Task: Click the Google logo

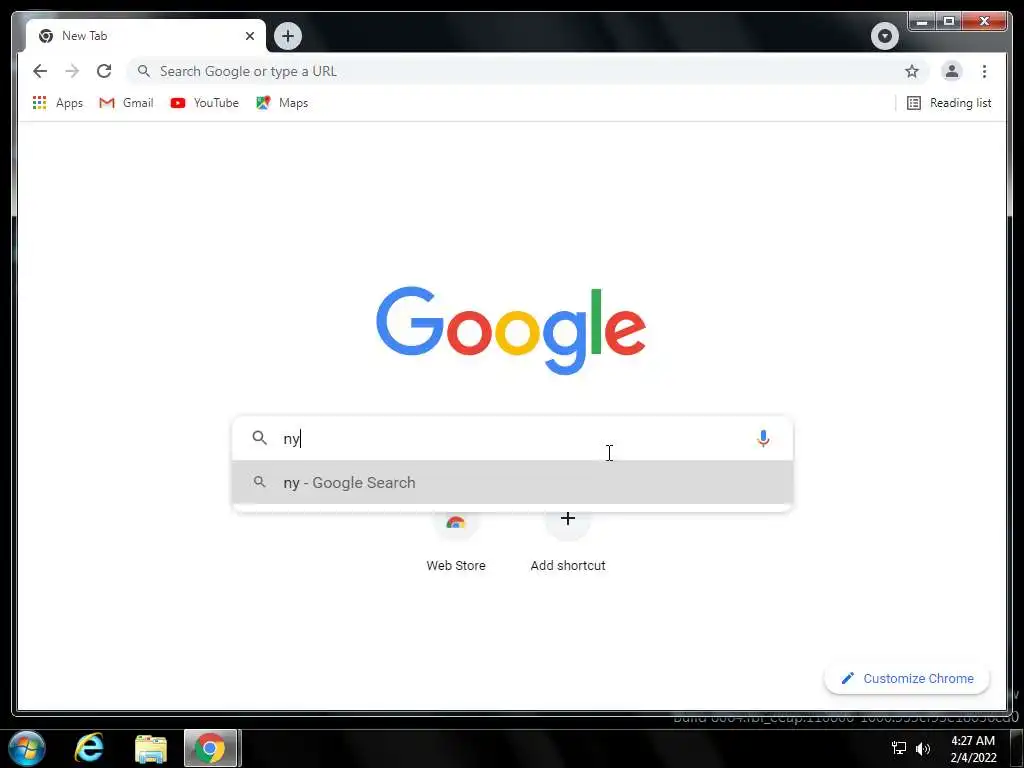Action: tap(511, 330)
